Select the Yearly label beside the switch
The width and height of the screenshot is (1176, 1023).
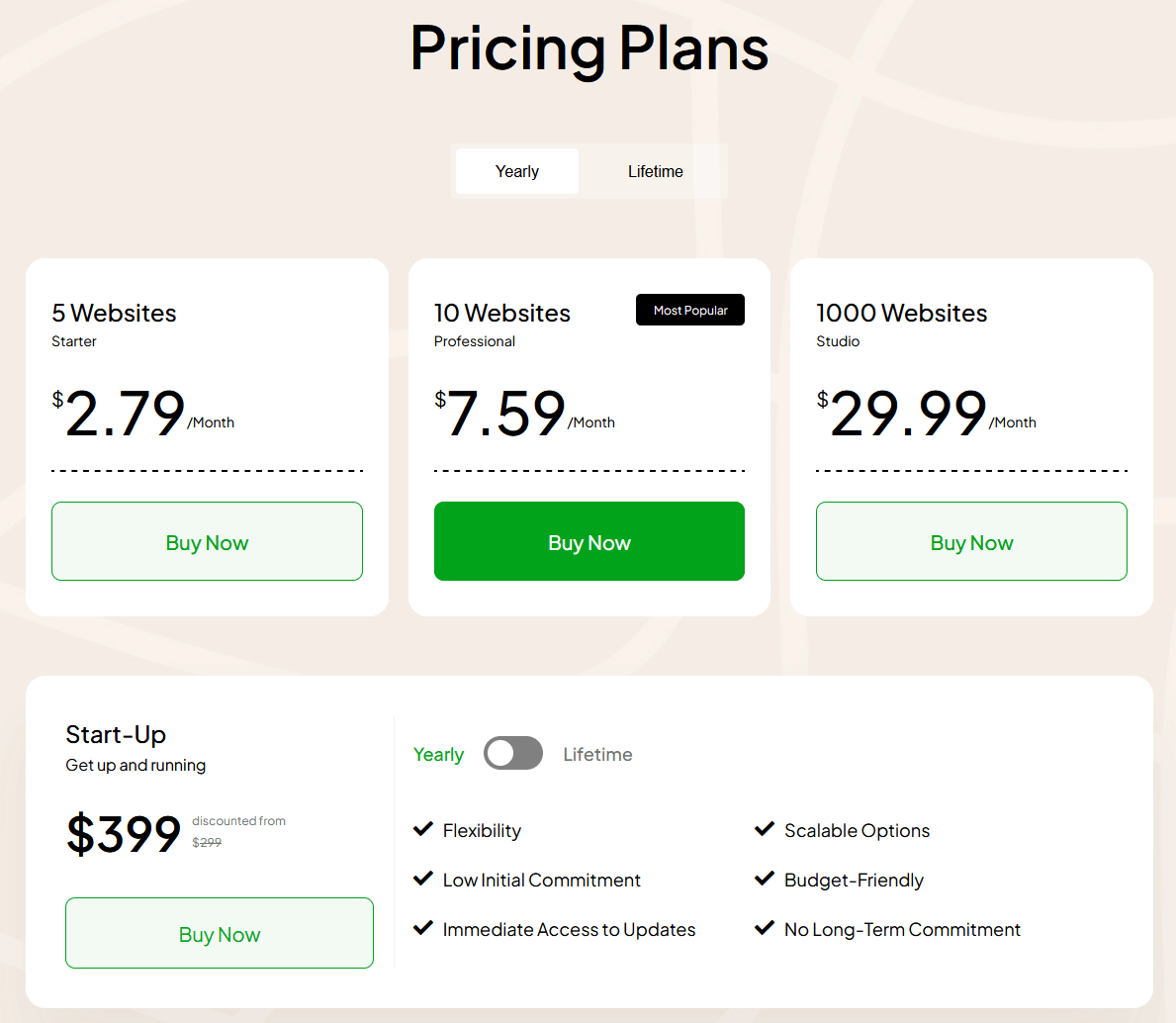pyautogui.click(x=438, y=755)
